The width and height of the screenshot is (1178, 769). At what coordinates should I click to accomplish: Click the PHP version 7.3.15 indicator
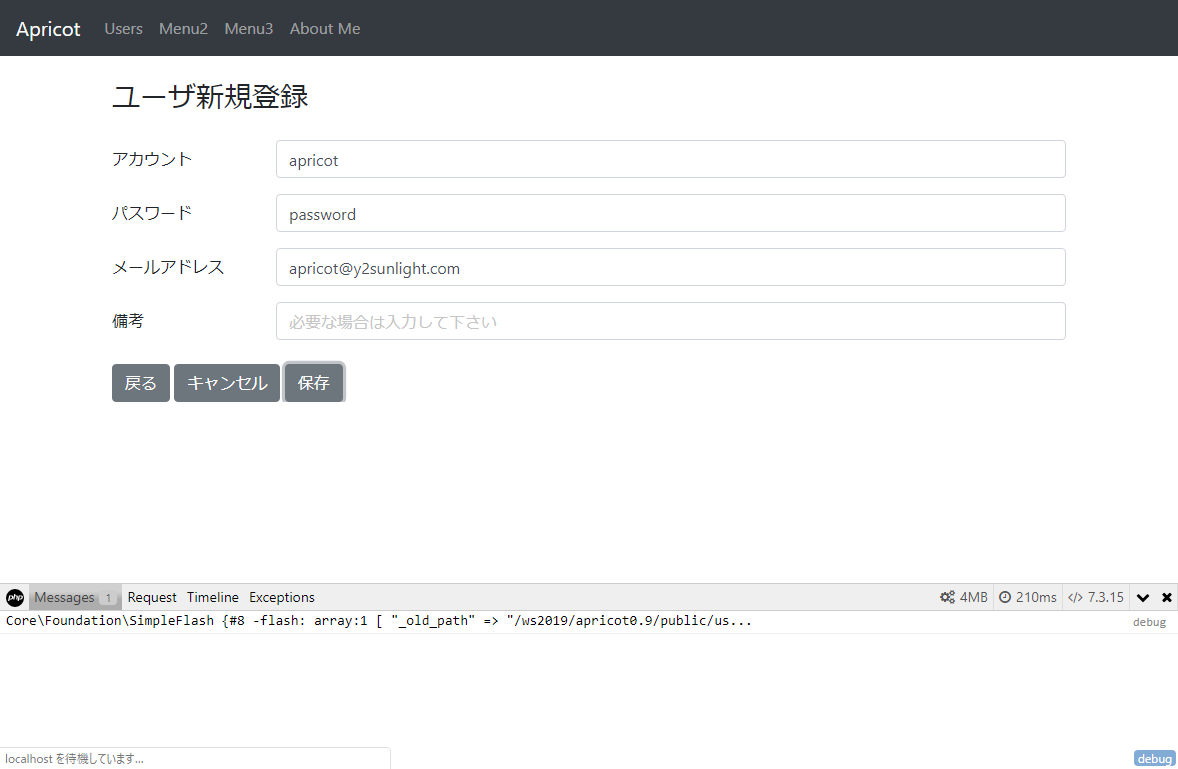tap(1096, 597)
